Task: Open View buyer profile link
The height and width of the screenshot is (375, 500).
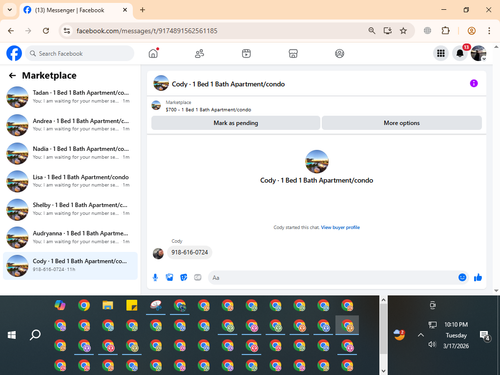Action: (x=340, y=227)
